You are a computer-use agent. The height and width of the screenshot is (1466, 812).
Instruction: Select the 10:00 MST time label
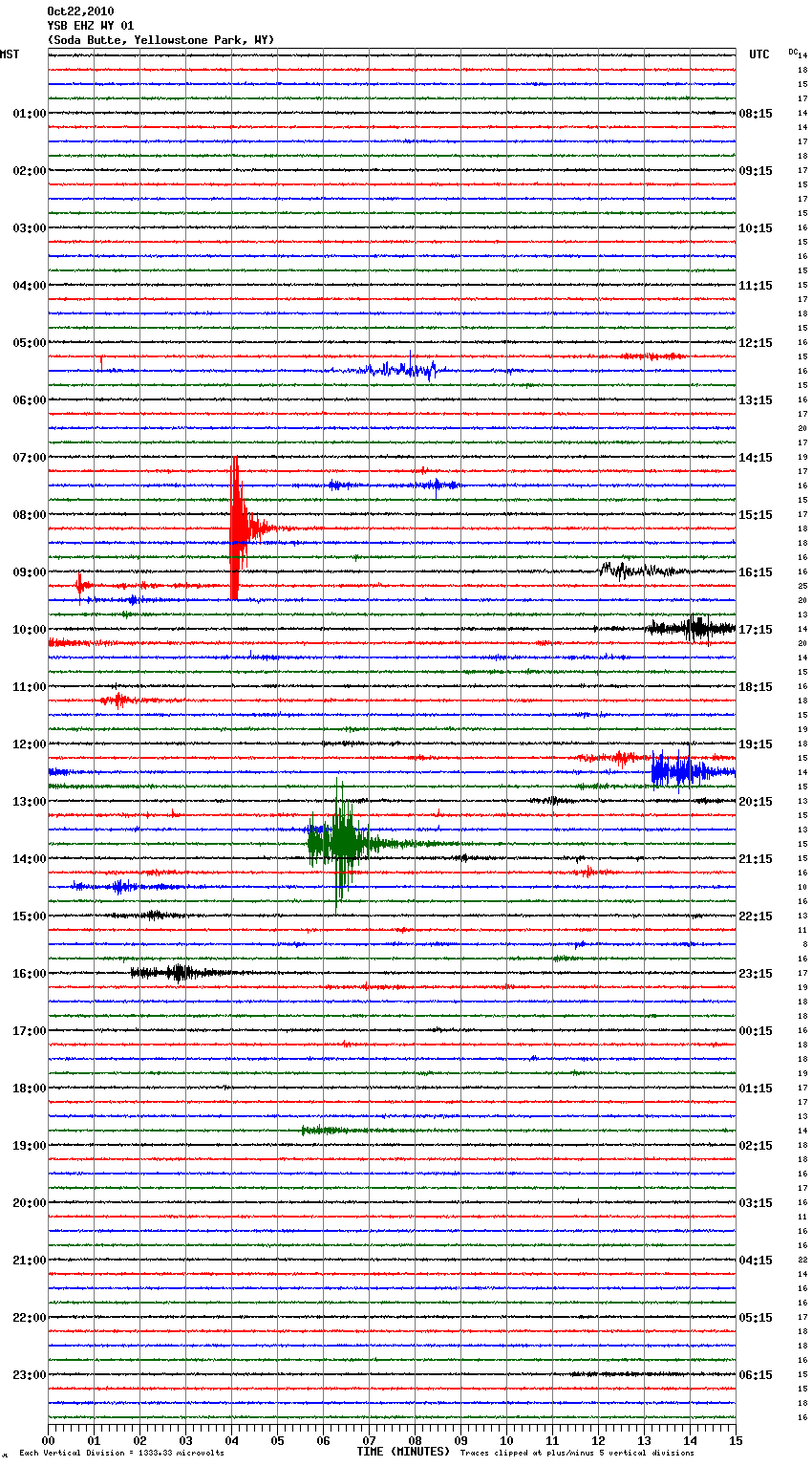click(x=30, y=630)
